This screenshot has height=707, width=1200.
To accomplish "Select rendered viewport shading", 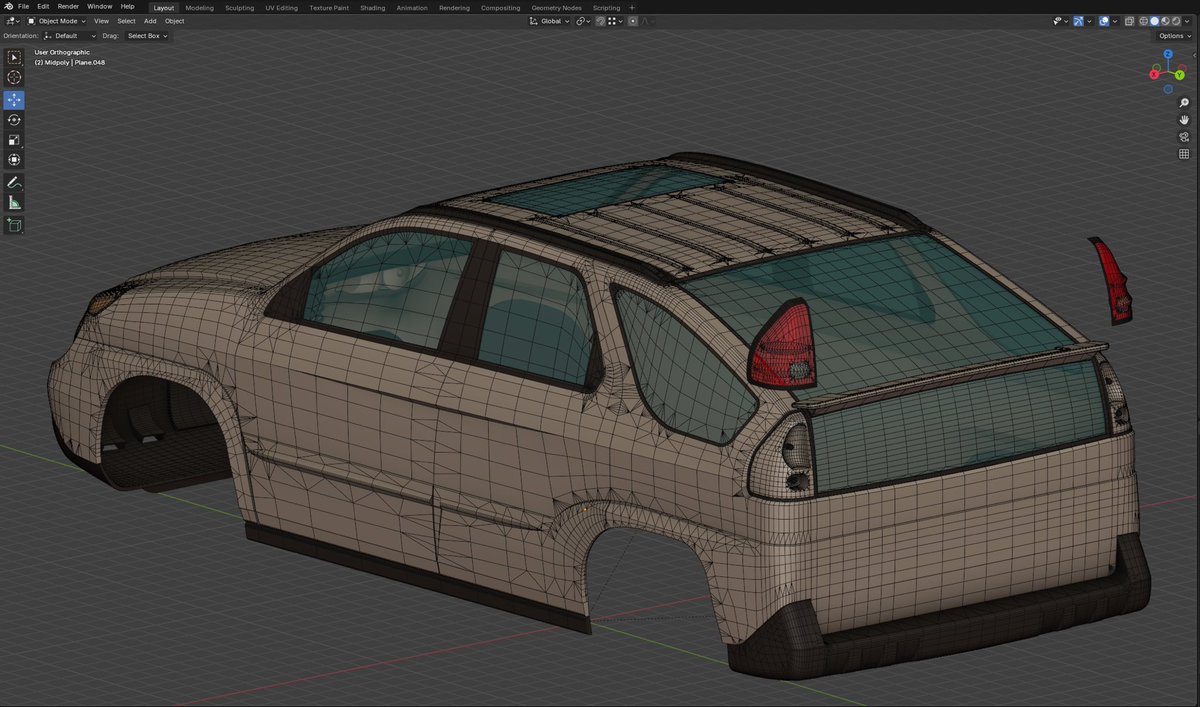I will click(1176, 21).
